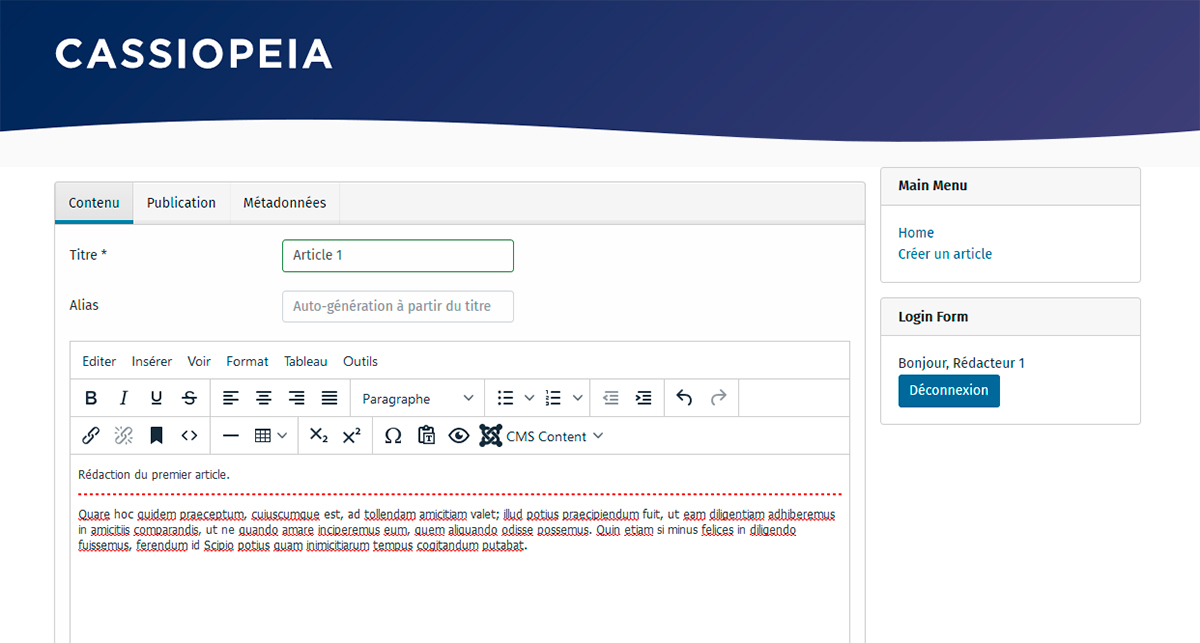Insert special character omega icon

click(393, 436)
